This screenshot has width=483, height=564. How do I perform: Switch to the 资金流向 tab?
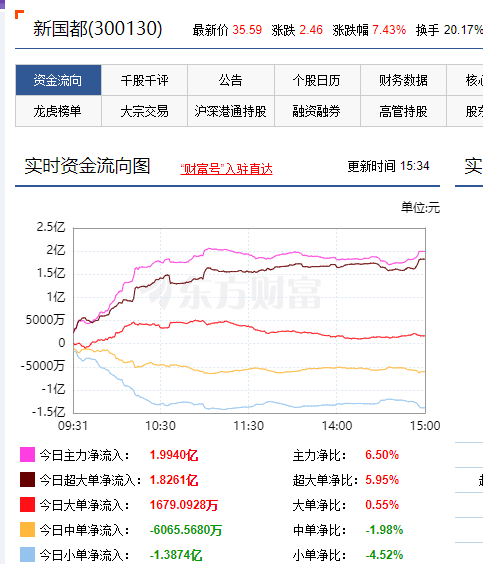pyautogui.click(x=58, y=80)
